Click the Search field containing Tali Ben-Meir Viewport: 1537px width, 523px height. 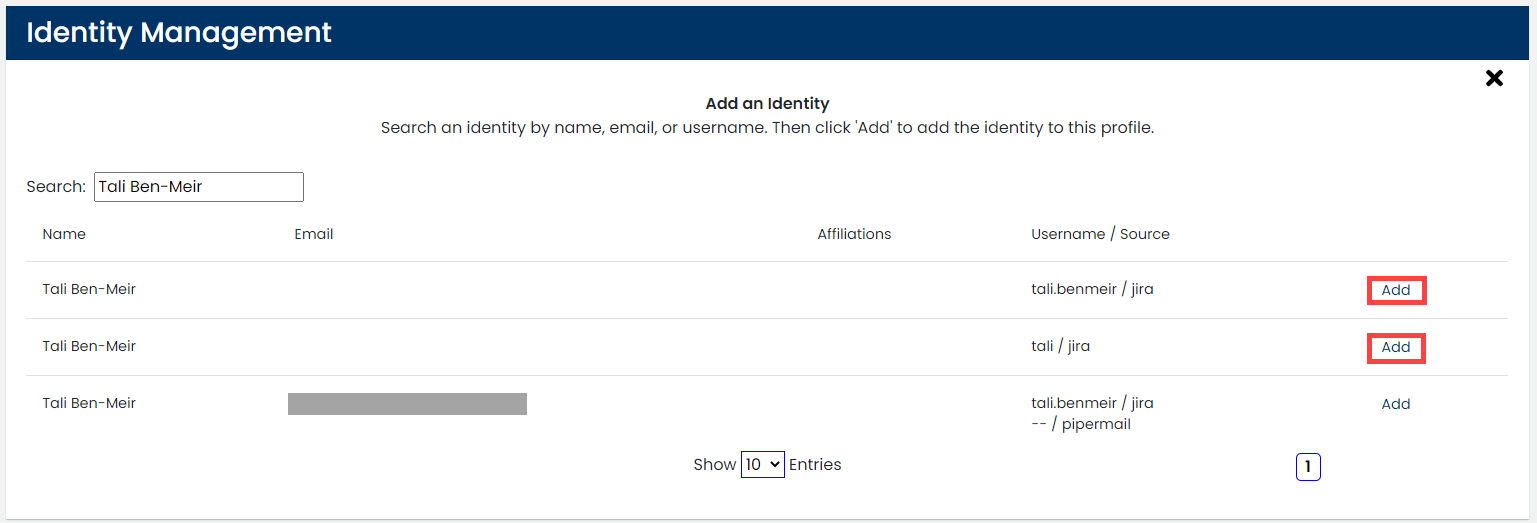click(x=199, y=187)
